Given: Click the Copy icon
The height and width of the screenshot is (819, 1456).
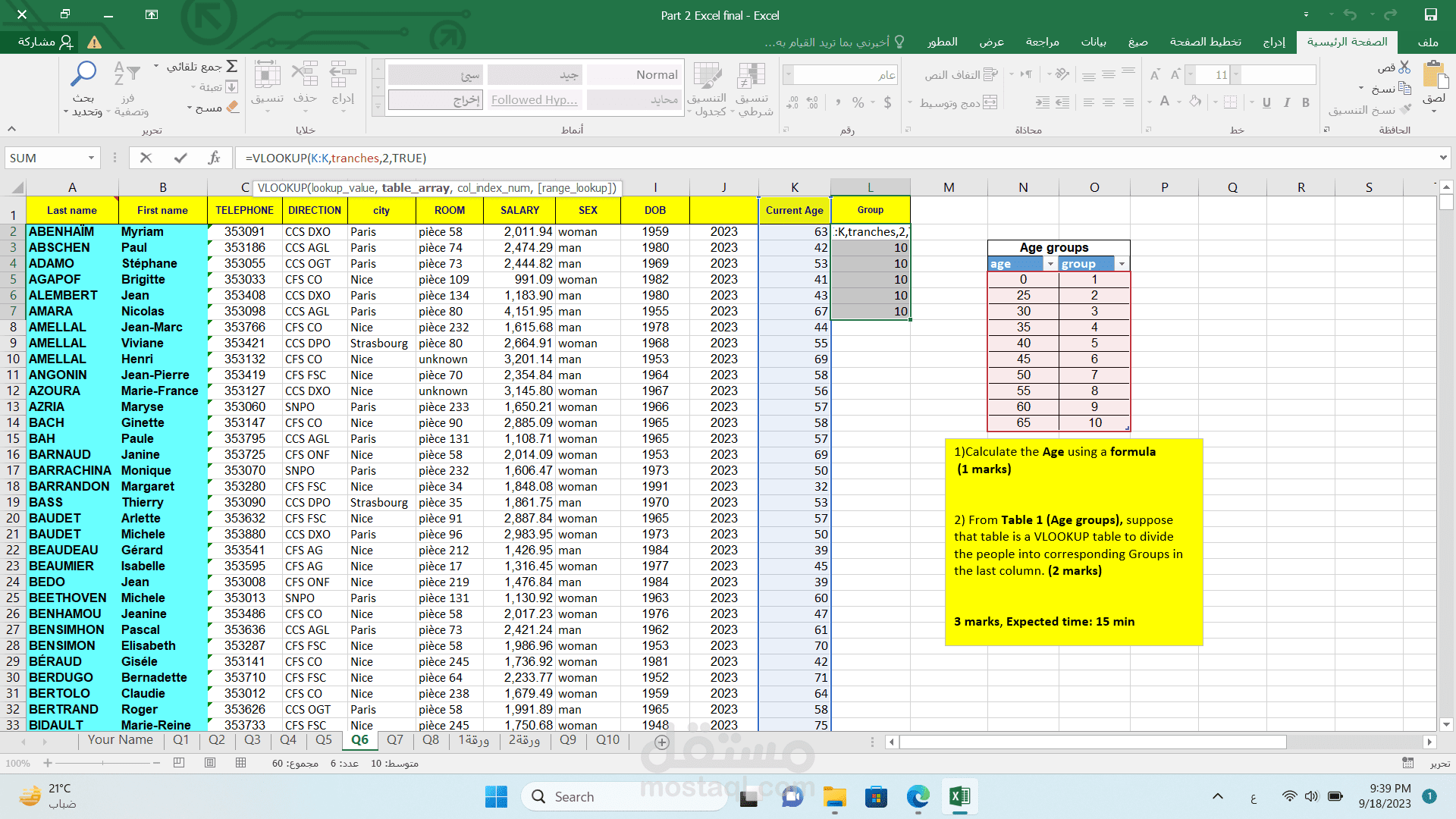Looking at the screenshot, I should click(x=1404, y=89).
